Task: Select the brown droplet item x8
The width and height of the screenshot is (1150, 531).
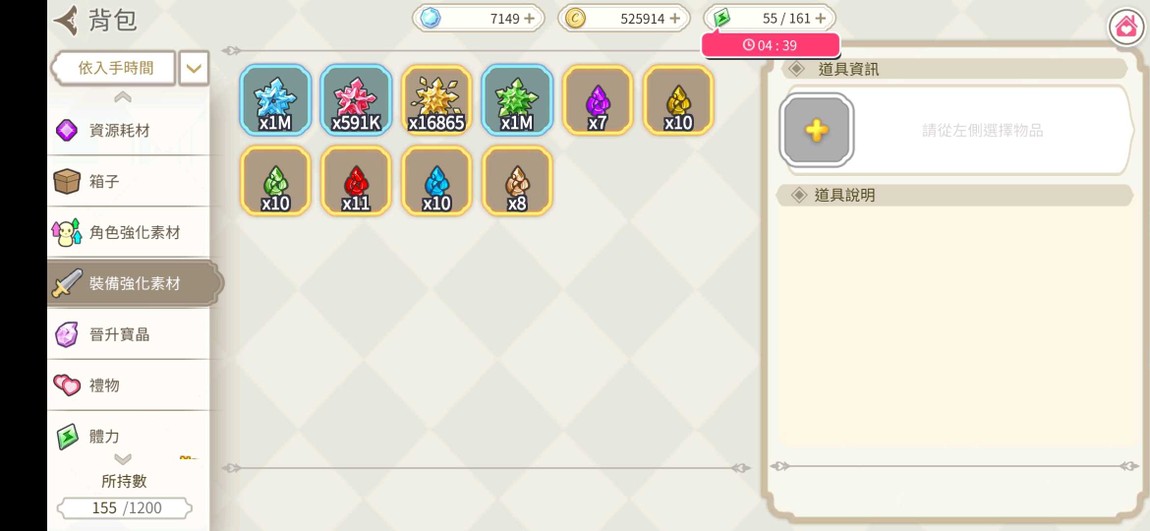Action: tap(517, 181)
